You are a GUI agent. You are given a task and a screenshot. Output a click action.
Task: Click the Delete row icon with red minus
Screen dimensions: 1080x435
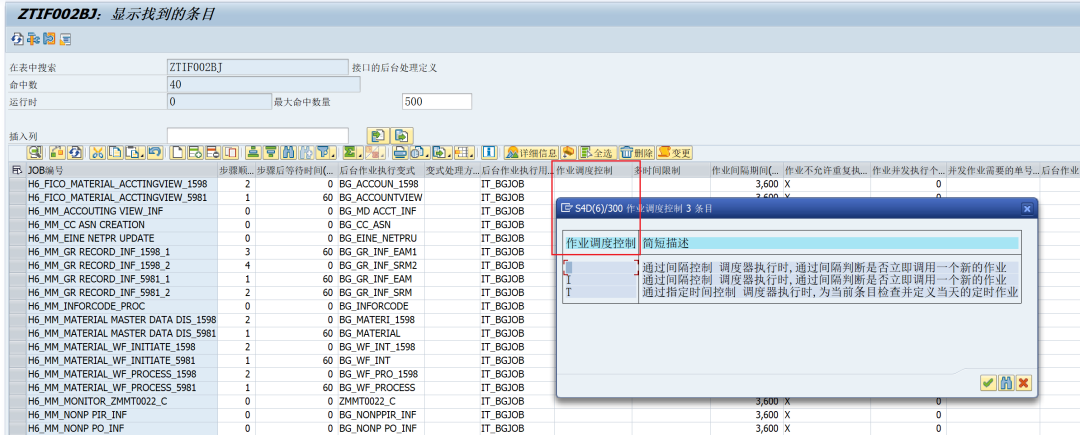(x=213, y=152)
